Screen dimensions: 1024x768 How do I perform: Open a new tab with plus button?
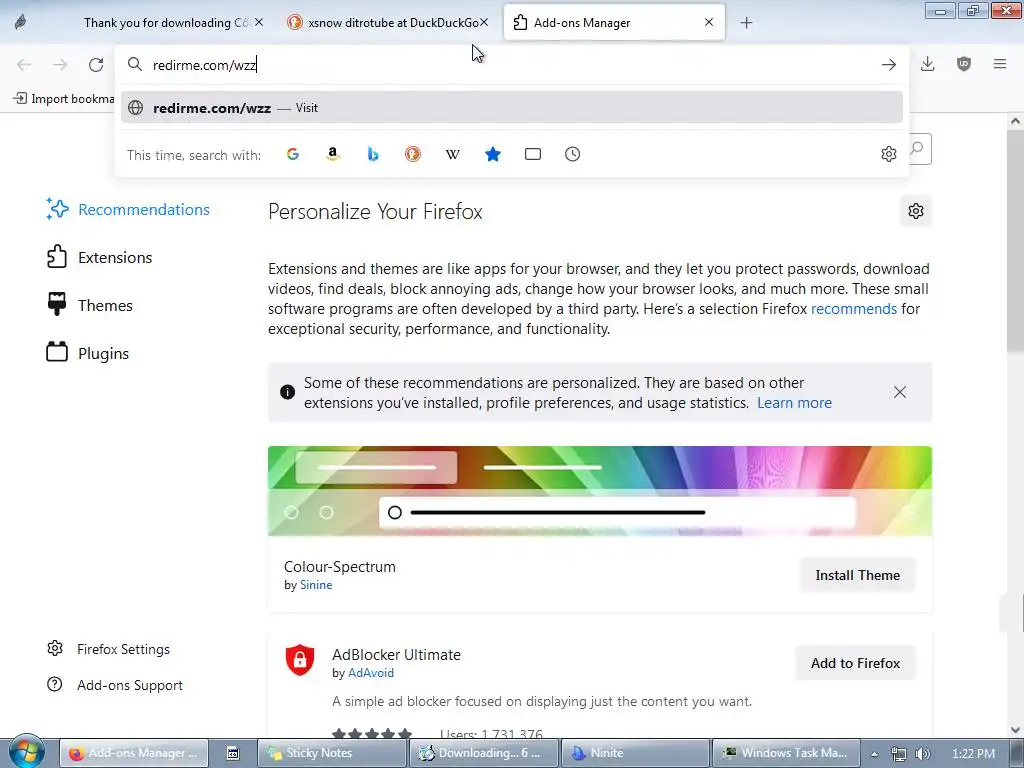click(746, 23)
